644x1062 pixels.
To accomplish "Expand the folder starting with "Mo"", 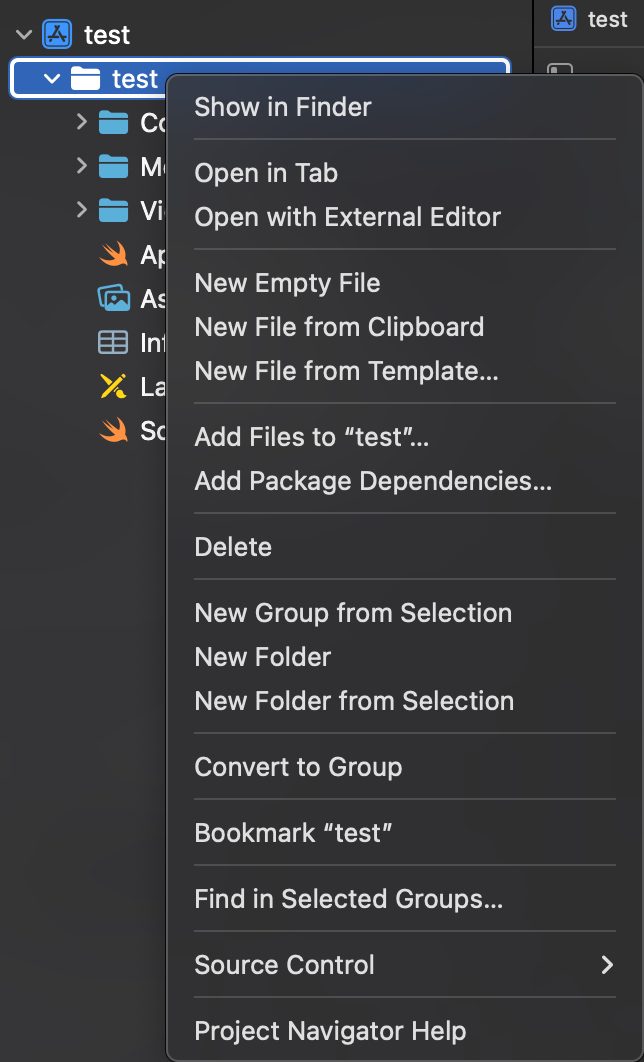I will [82, 167].
